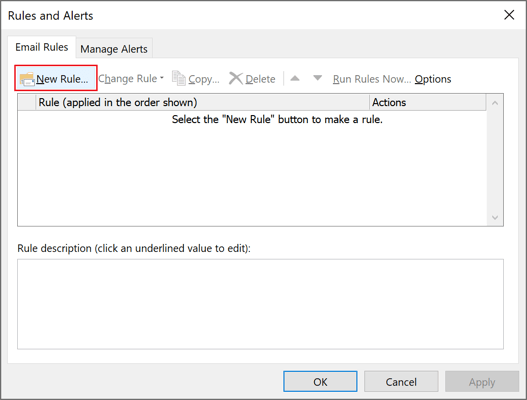Open the Change Rule dropdown
Viewport: 527px width, 400px height.
click(131, 79)
